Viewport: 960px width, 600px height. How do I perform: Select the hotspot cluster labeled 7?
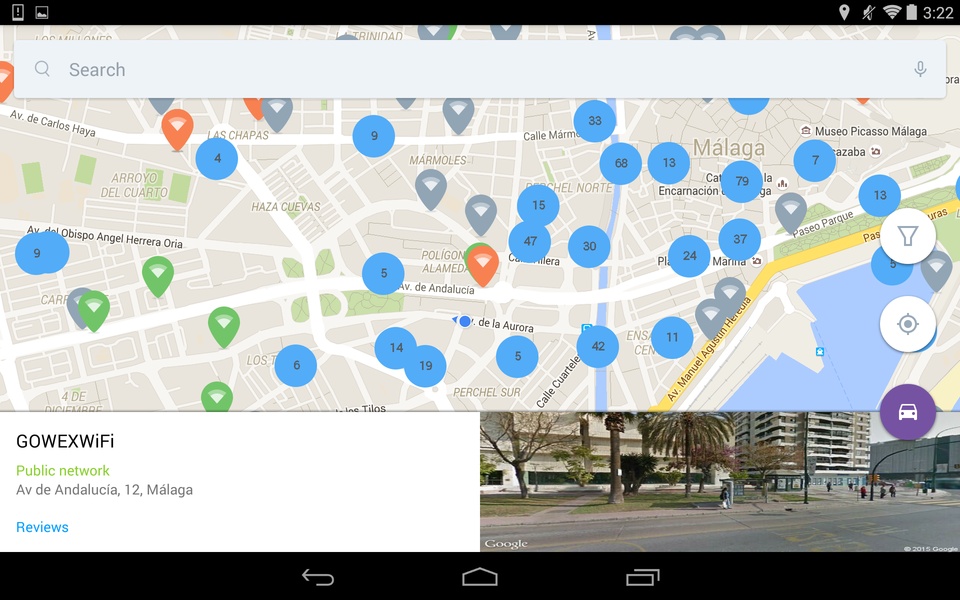(x=815, y=160)
